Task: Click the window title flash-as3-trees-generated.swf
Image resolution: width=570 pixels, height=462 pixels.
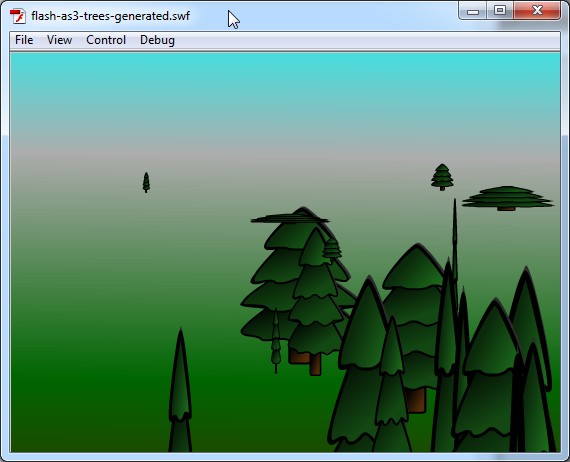Action: click(x=111, y=16)
